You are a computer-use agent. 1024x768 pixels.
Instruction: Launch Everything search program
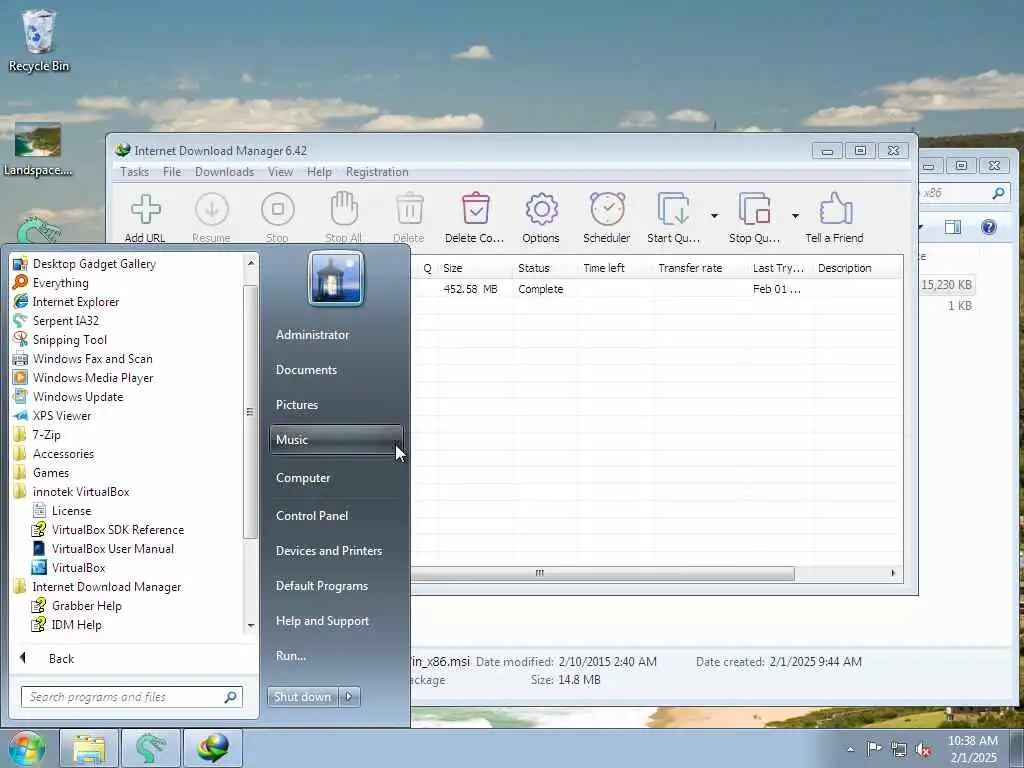click(x=127, y=283)
